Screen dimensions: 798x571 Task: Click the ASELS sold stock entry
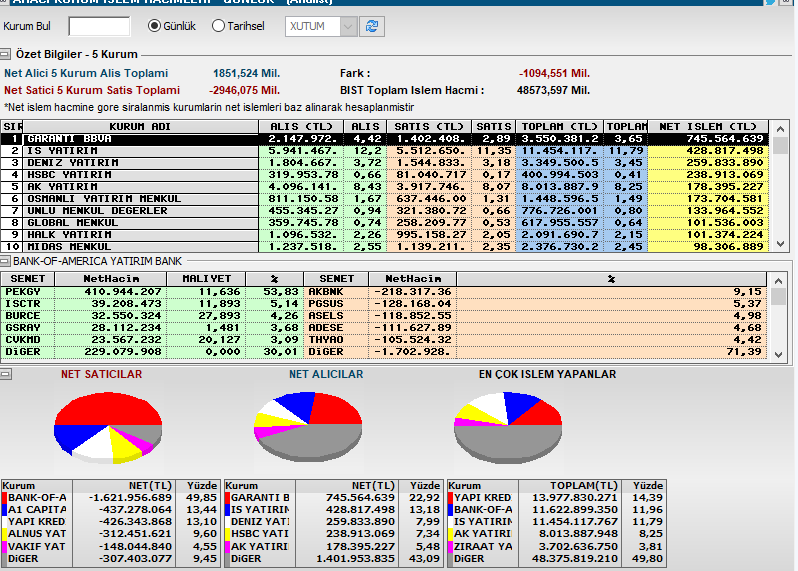(535, 316)
